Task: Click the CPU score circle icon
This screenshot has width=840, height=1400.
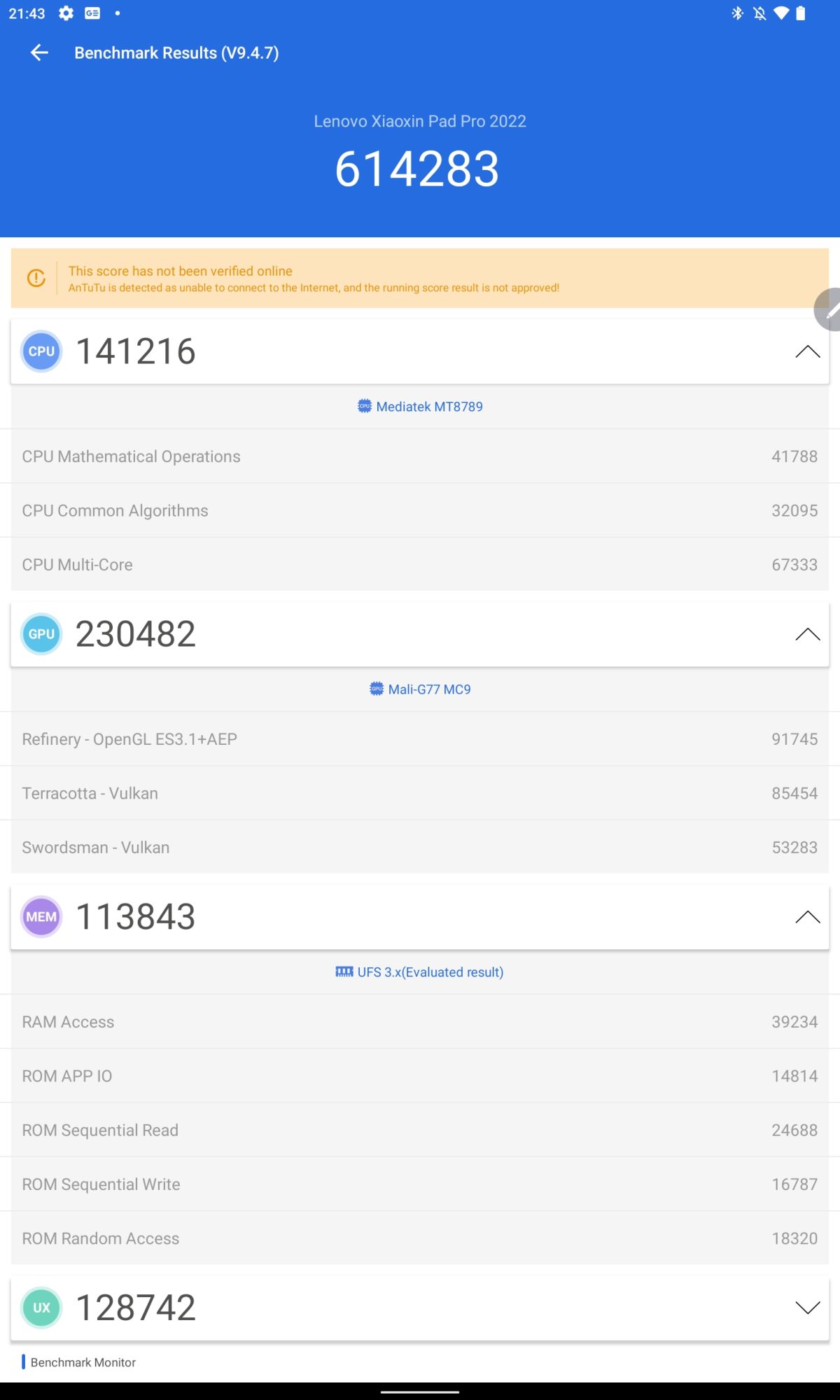Action: tap(41, 351)
